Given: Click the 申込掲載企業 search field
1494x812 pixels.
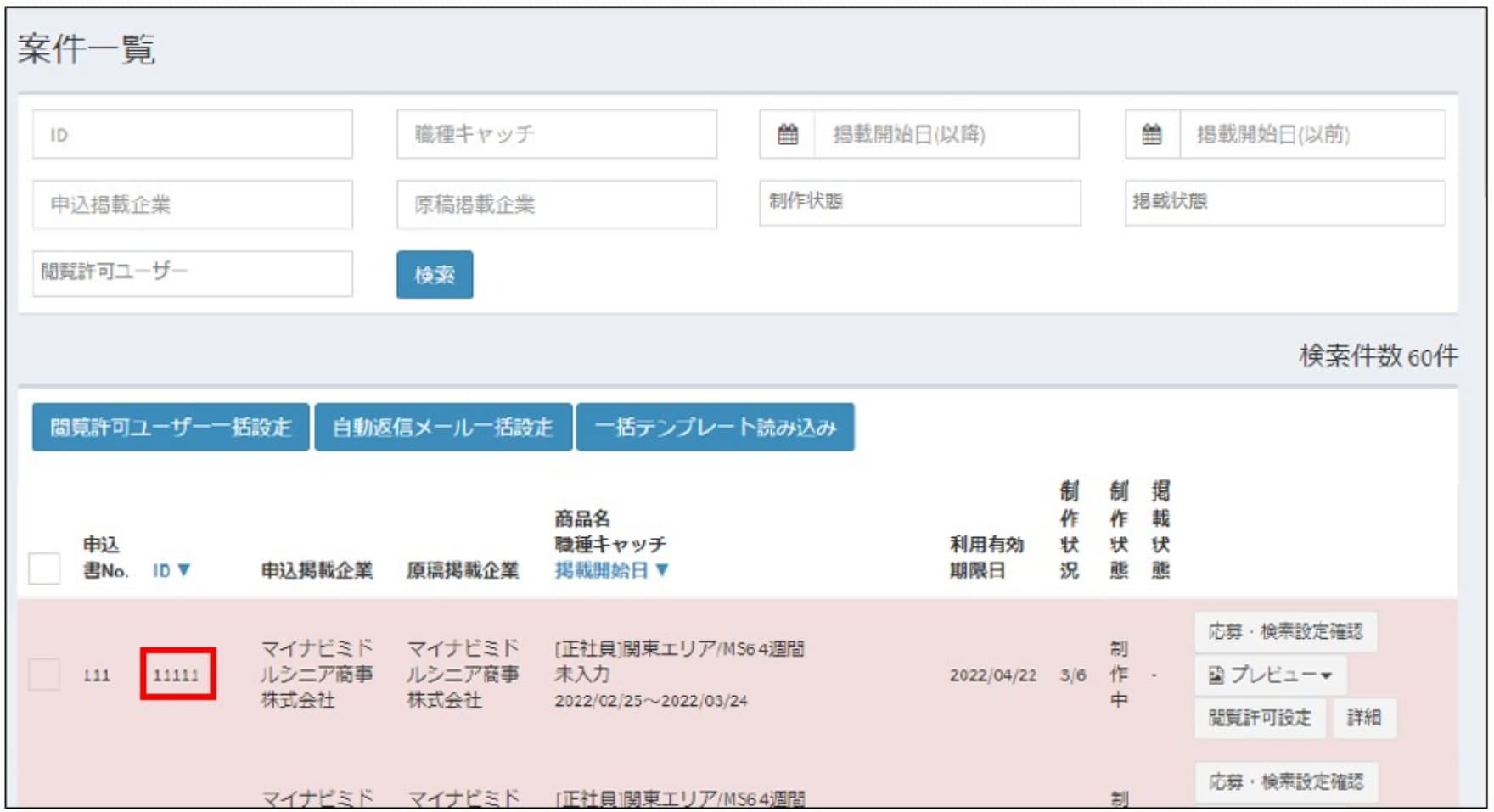Looking at the screenshot, I should (x=192, y=204).
